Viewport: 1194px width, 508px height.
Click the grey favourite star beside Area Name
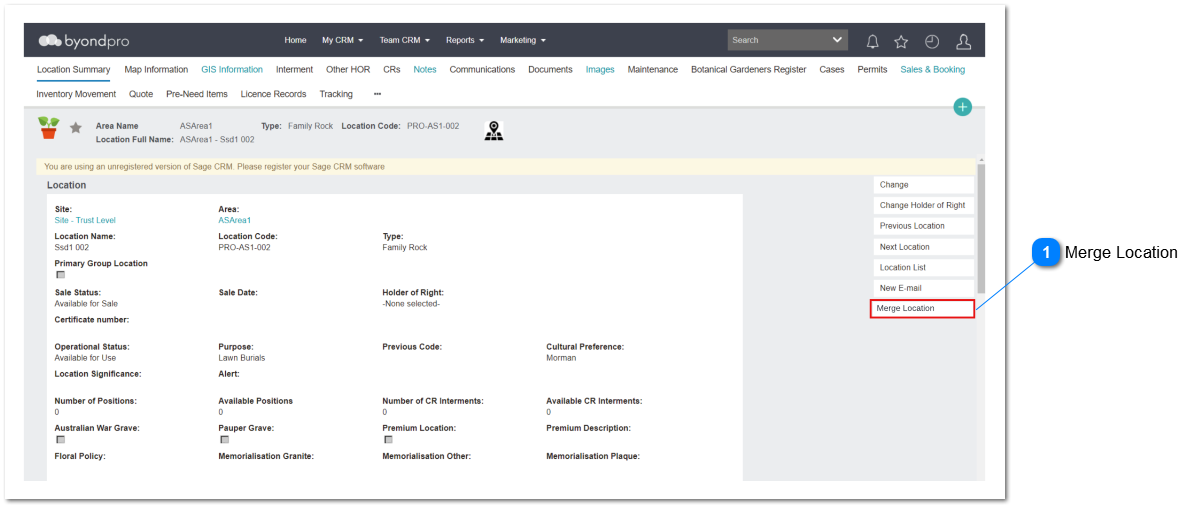pyautogui.click(x=76, y=128)
